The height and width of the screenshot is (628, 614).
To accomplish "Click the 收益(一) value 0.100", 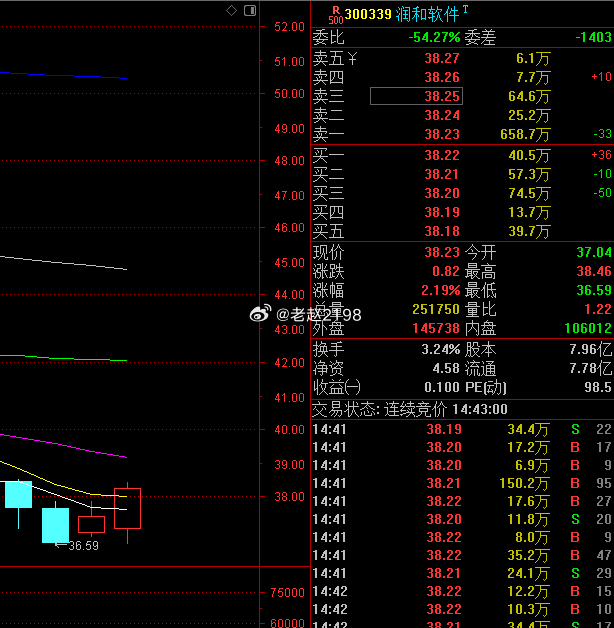I will [x=442, y=387].
